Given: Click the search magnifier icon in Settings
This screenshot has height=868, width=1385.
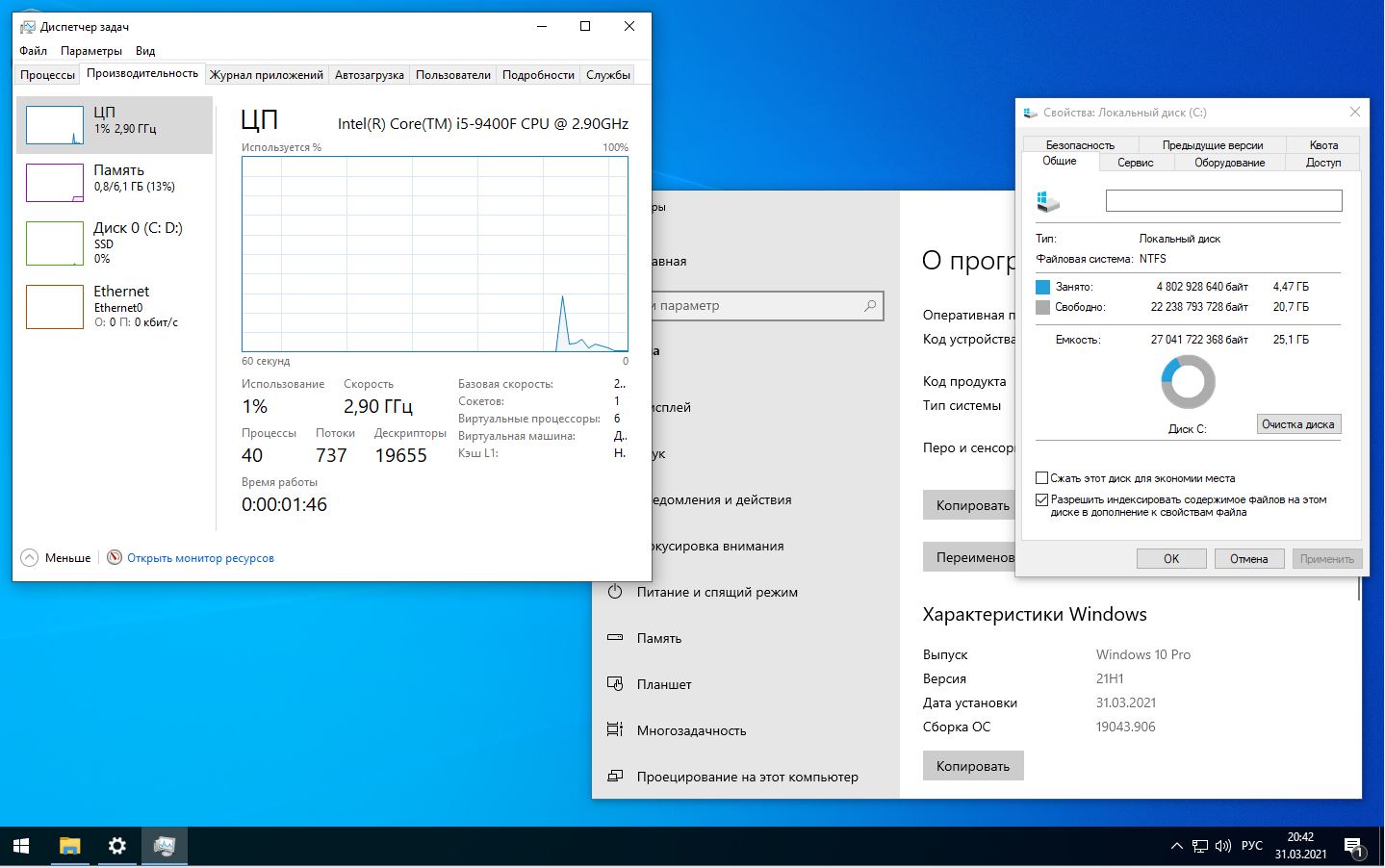Looking at the screenshot, I should (870, 306).
